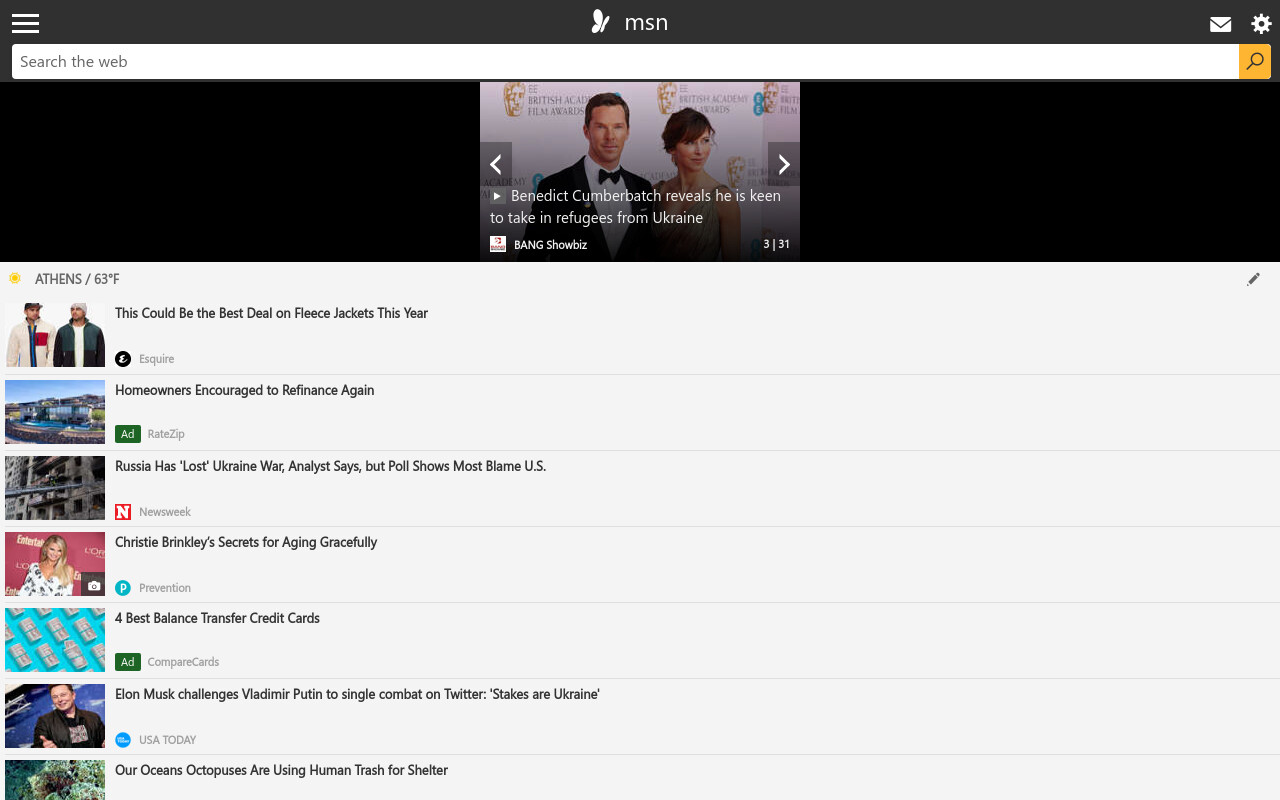Click the Prevention source name

pos(165,588)
